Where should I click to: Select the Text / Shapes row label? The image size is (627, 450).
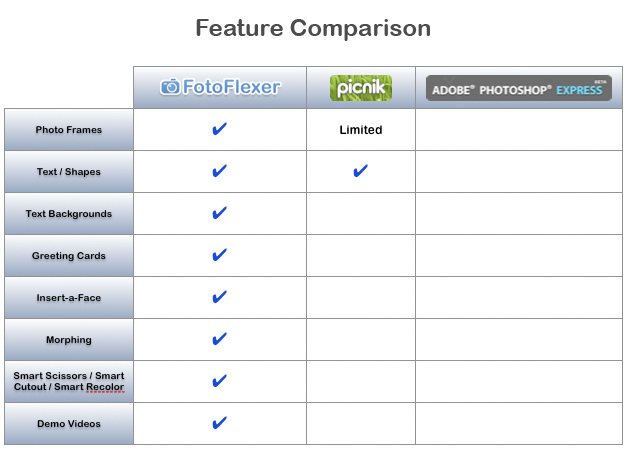pos(69,172)
